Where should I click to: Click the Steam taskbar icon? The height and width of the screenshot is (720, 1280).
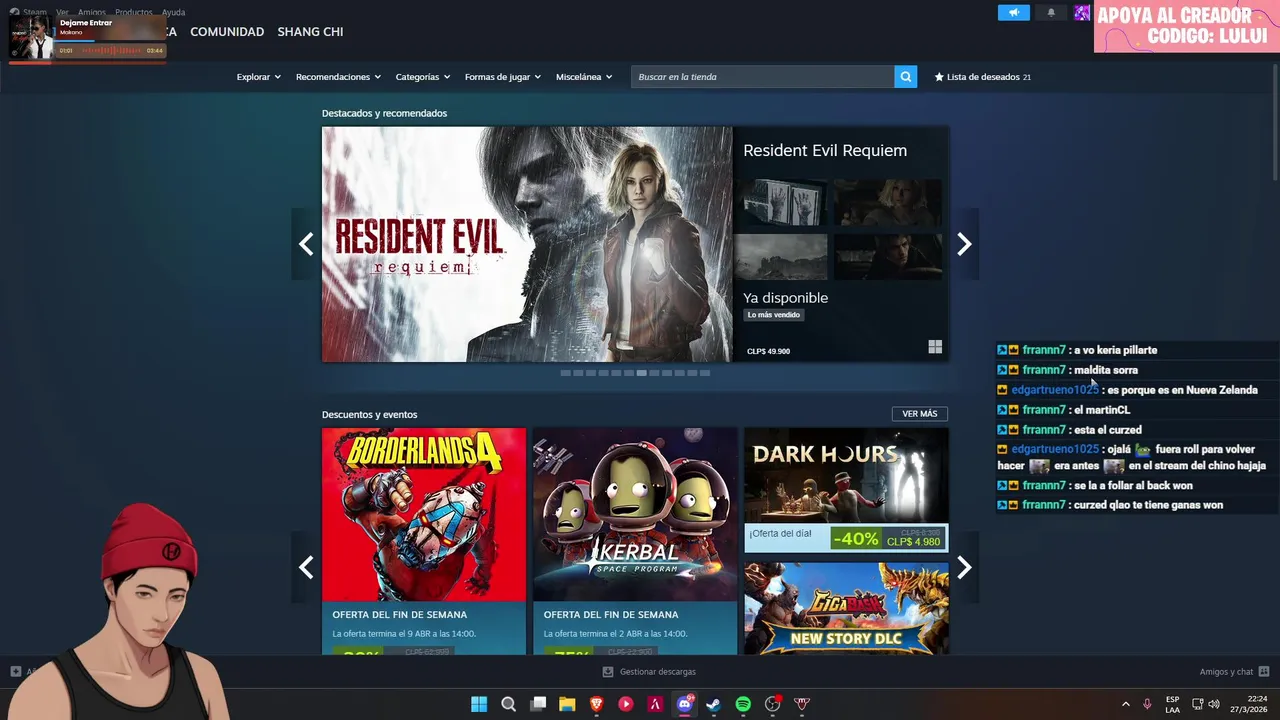[714, 704]
